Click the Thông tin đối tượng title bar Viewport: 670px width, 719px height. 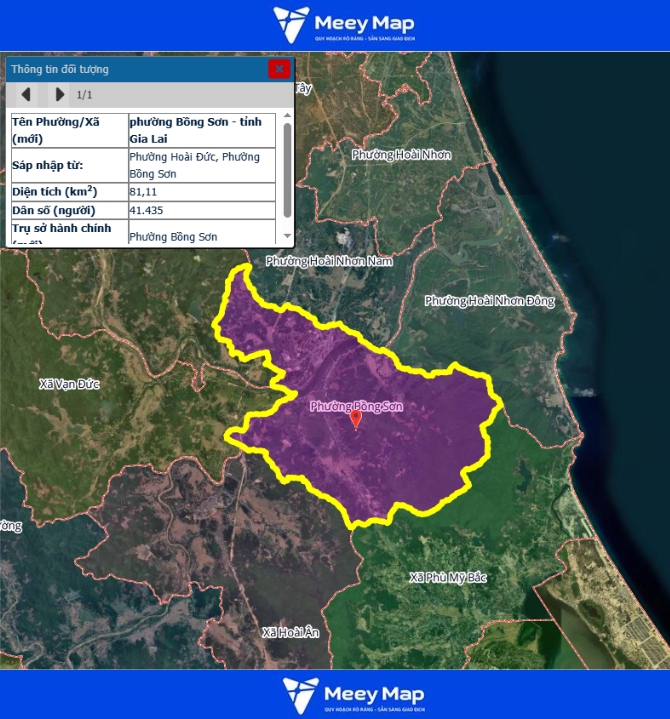pyautogui.click(x=130, y=69)
